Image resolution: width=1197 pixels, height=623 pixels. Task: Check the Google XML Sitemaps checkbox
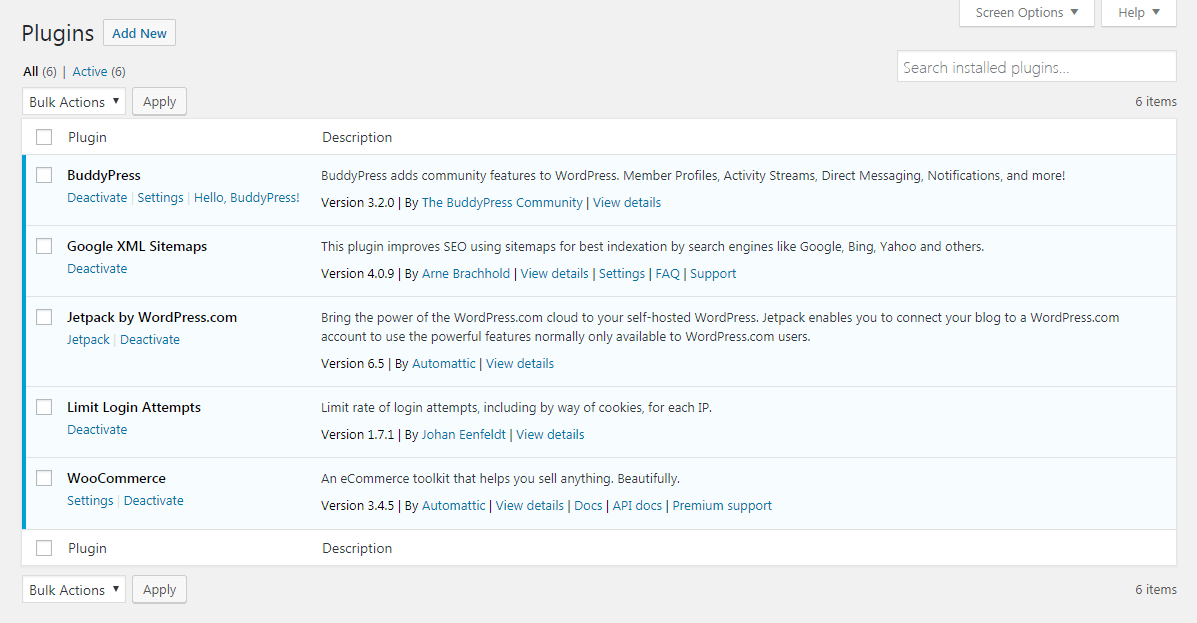[x=44, y=246]
